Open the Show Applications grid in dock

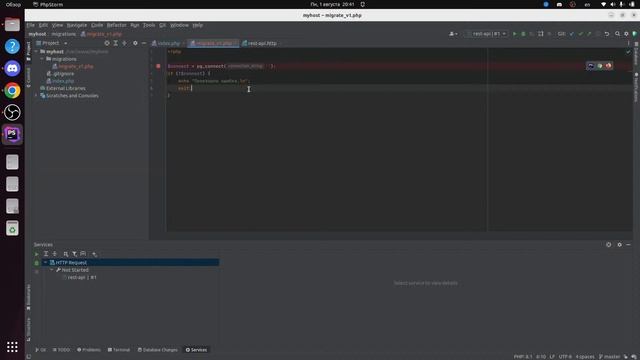click(12, 347)
